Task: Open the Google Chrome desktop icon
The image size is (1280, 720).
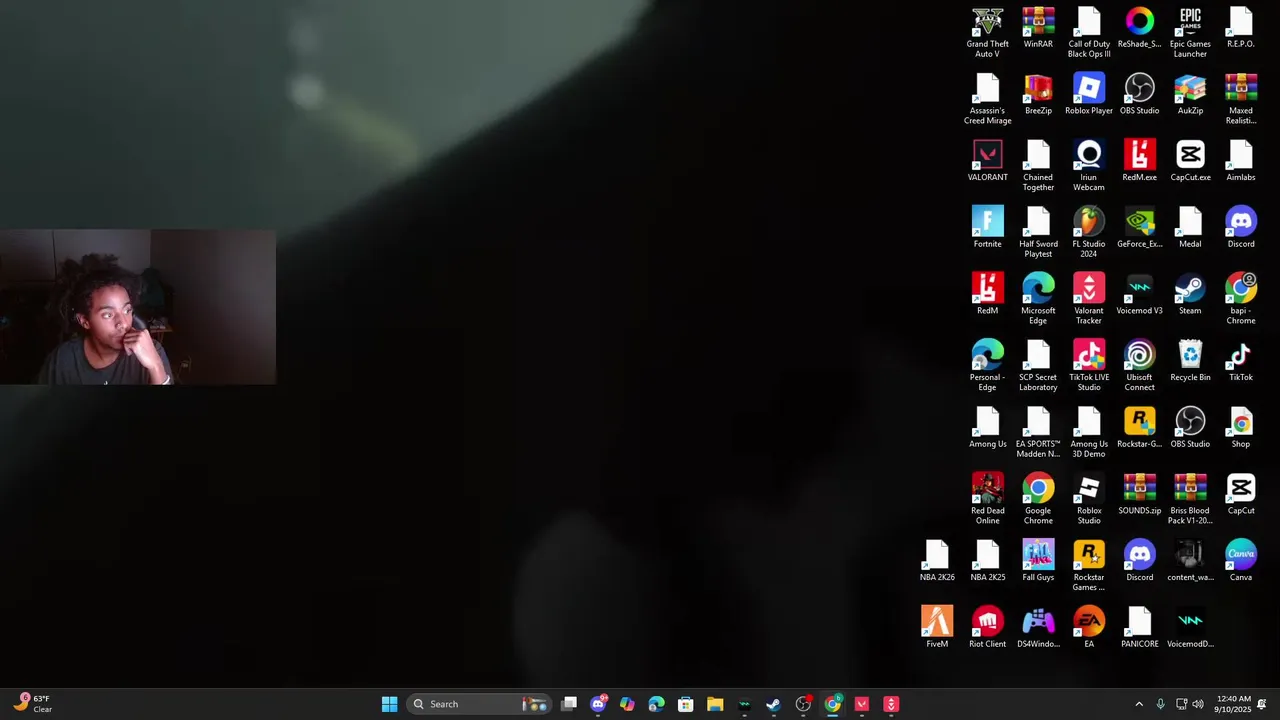Action: click(1038, 499)
